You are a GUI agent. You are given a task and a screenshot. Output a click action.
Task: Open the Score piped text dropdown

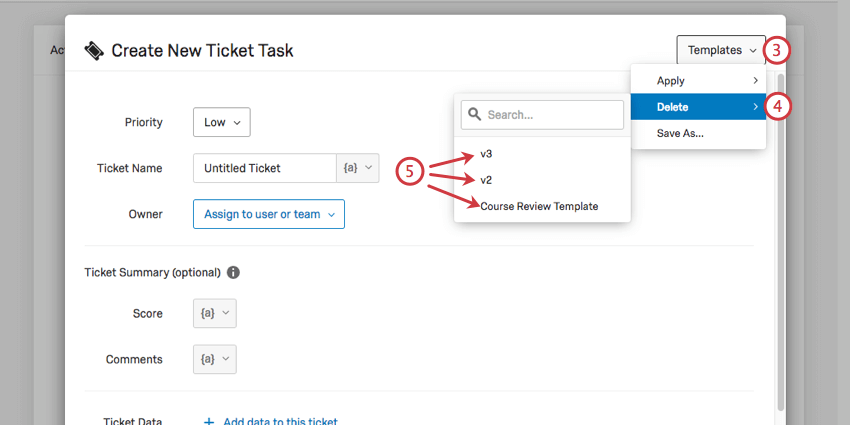[215, 313]
